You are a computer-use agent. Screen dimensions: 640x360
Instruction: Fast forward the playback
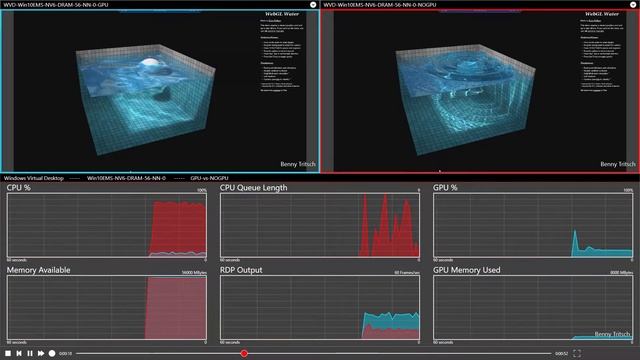[x=41, y=353]
